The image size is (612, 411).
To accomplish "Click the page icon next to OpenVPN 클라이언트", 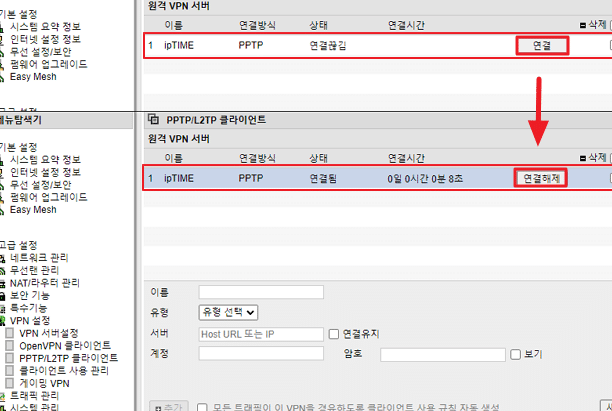I will pos(10,346).
